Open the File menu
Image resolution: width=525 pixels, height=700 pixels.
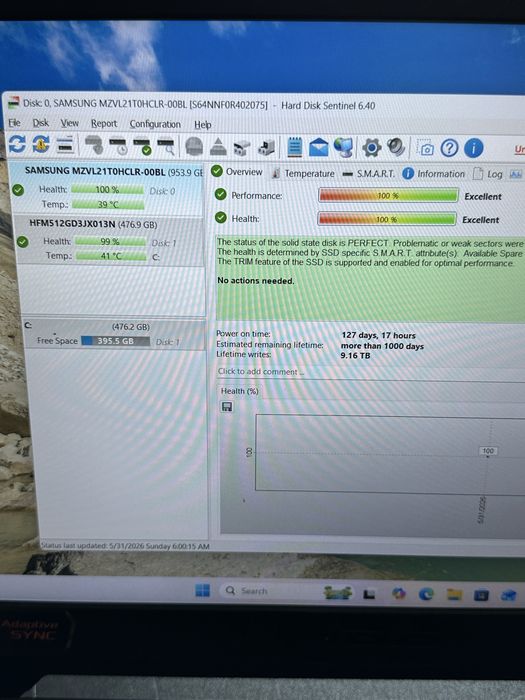tap(14, 122)
